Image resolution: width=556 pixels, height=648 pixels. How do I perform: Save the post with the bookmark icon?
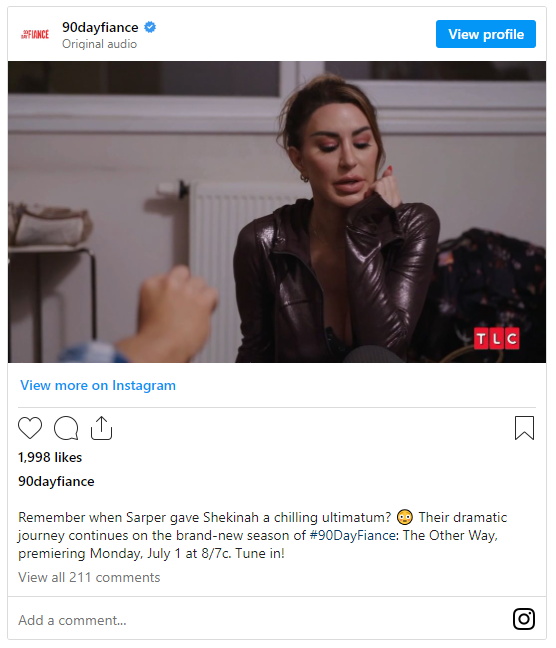[524, 428]
